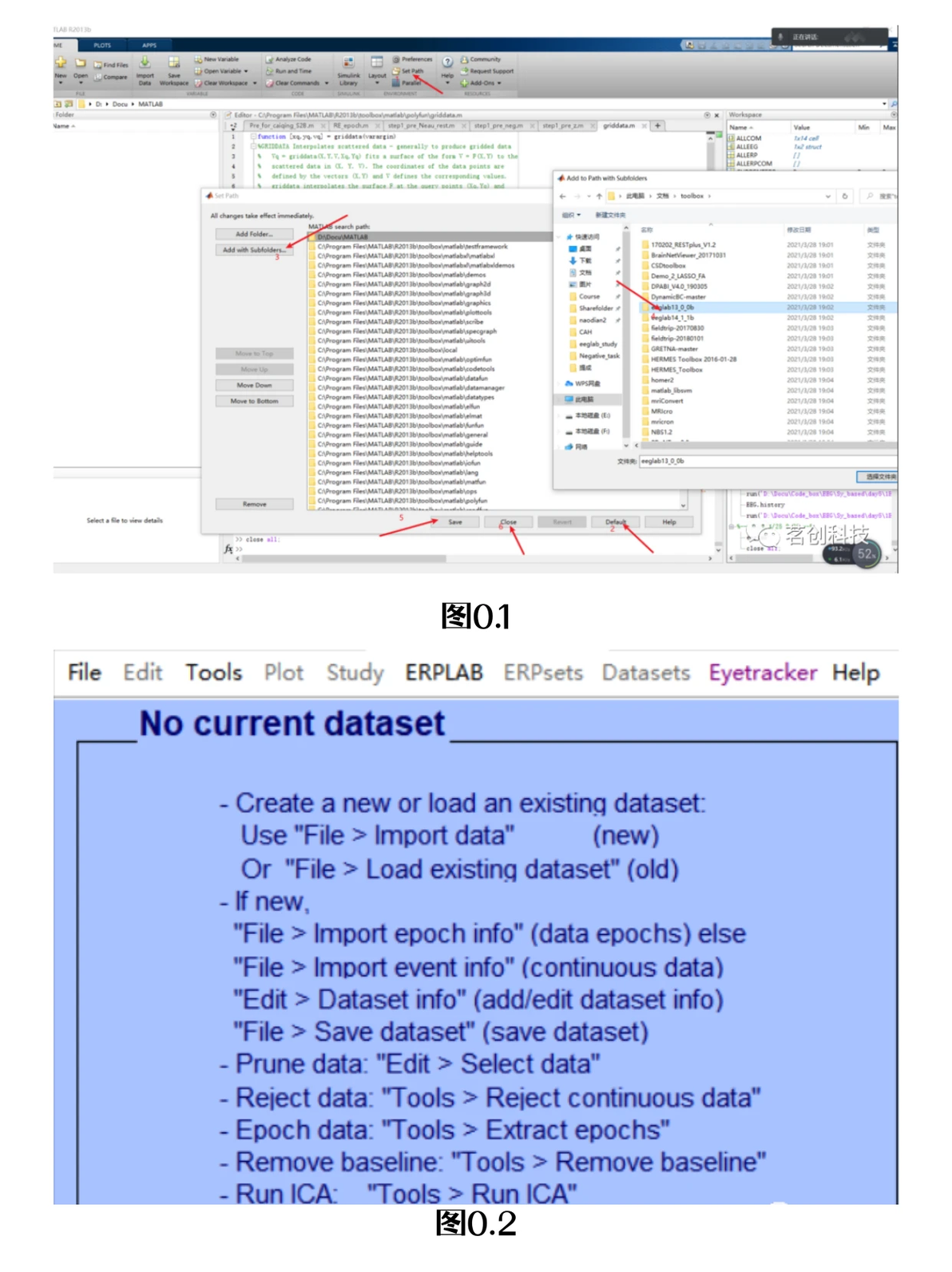Click Request Support in the toolstrip
952x1272 pixels.
487,71
